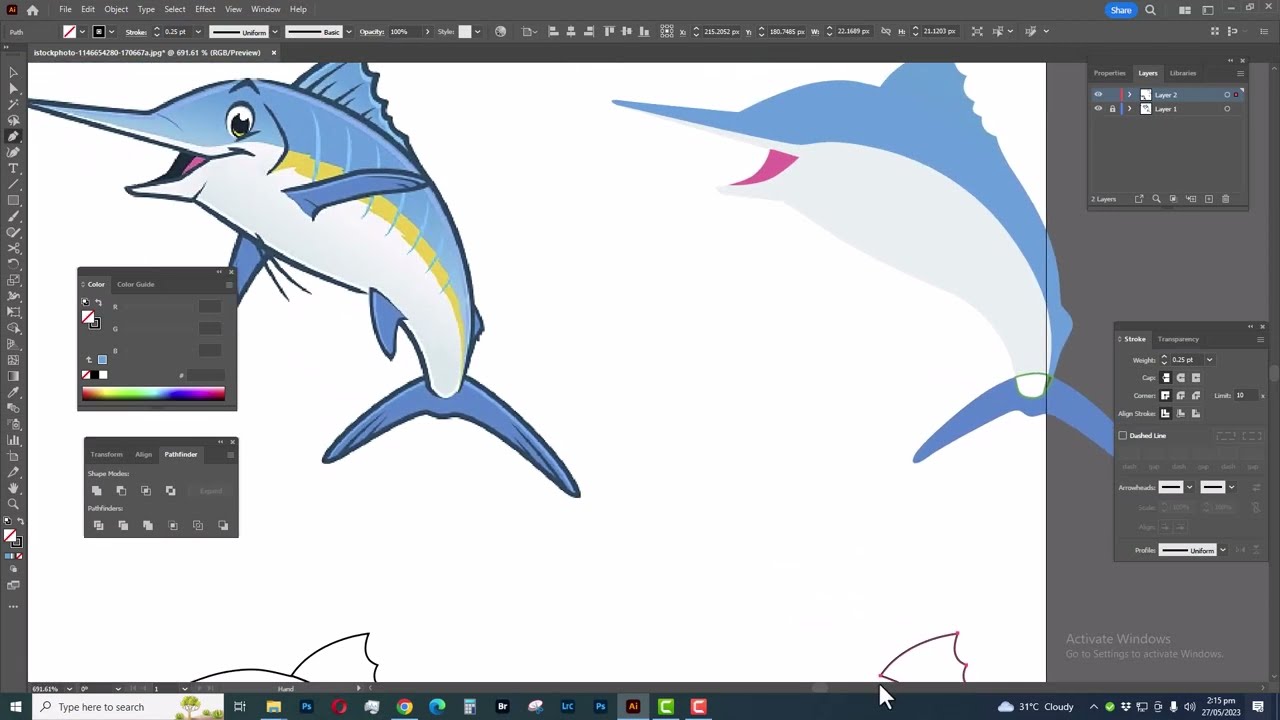Open the search magnifier in title bar
Image resolution: width=1280 pixels, height=720 pixels.
point(1150,10)
